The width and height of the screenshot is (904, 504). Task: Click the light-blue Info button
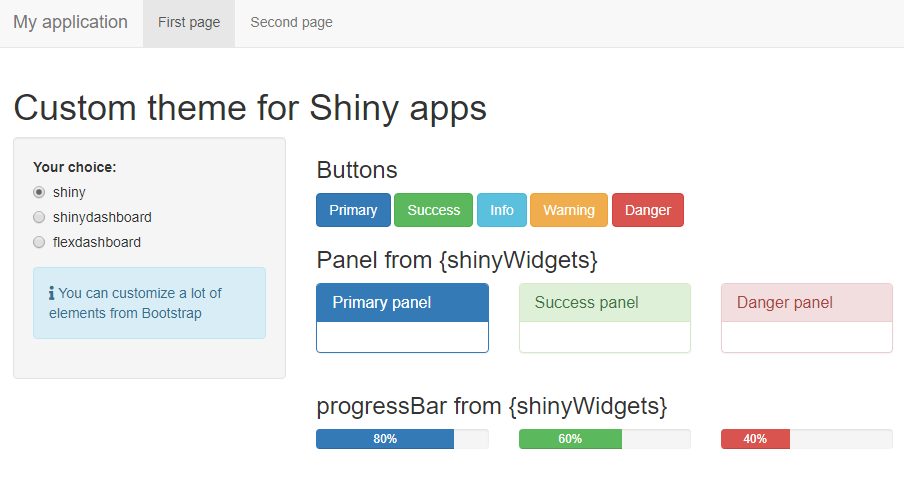click(x=502, y=210)
